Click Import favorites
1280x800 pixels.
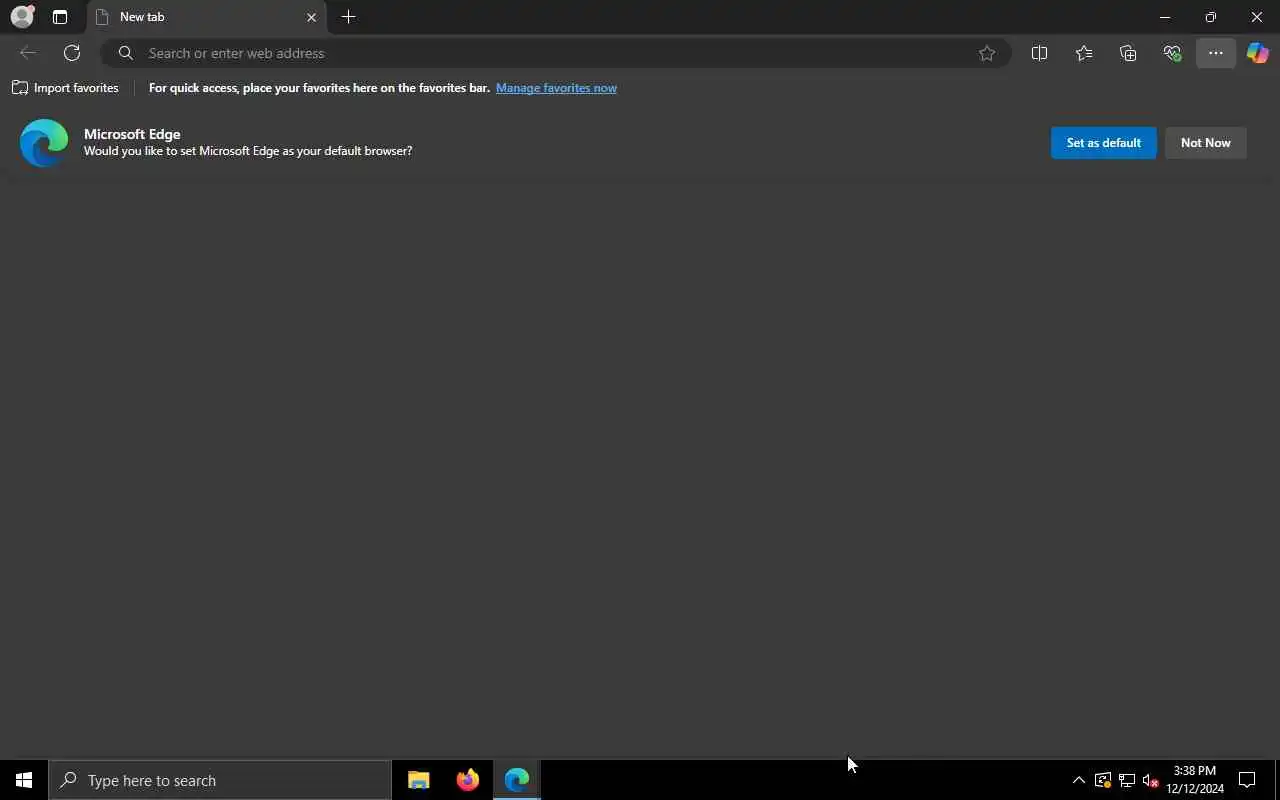(65, 88)
